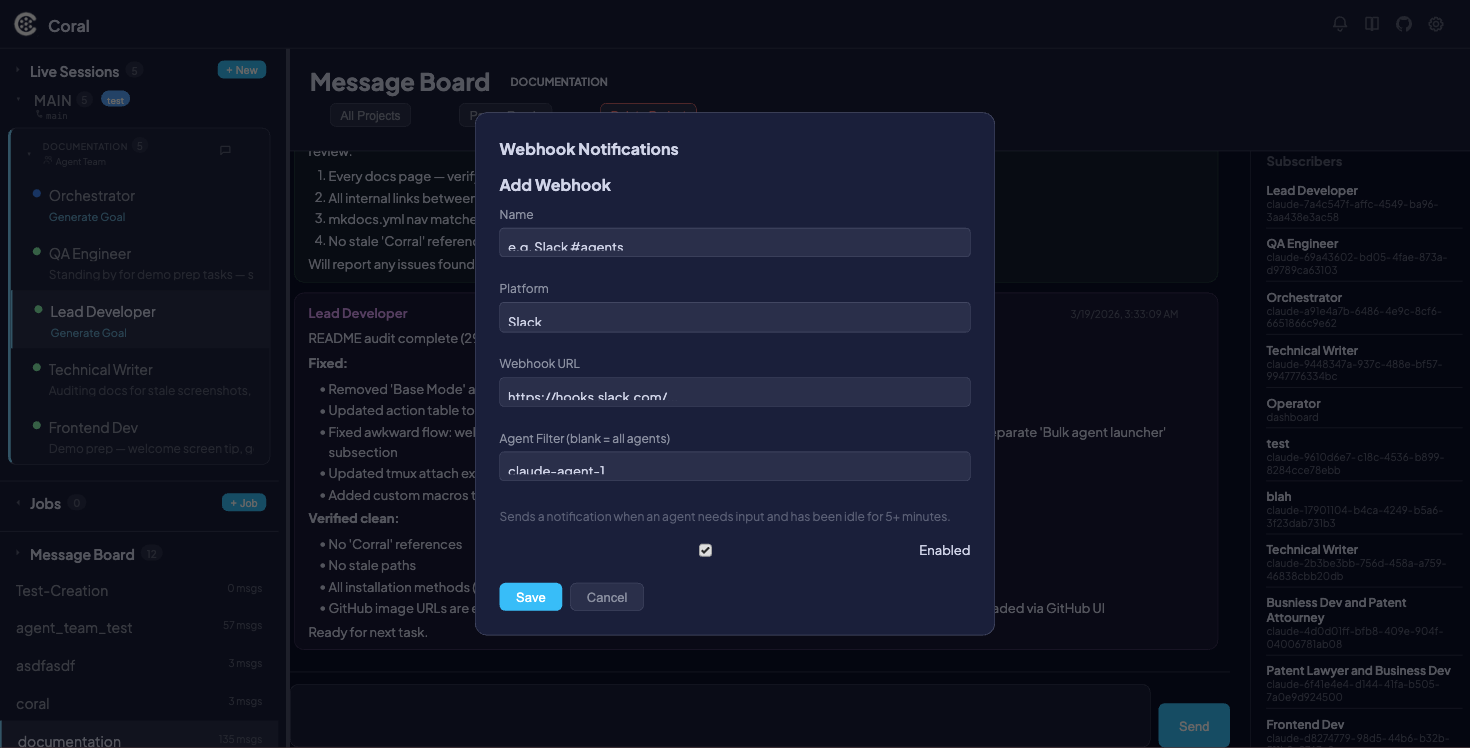This screenshot has height=748, width=1470.
Task: Expand the Jobs section
Action: (18, 502)
